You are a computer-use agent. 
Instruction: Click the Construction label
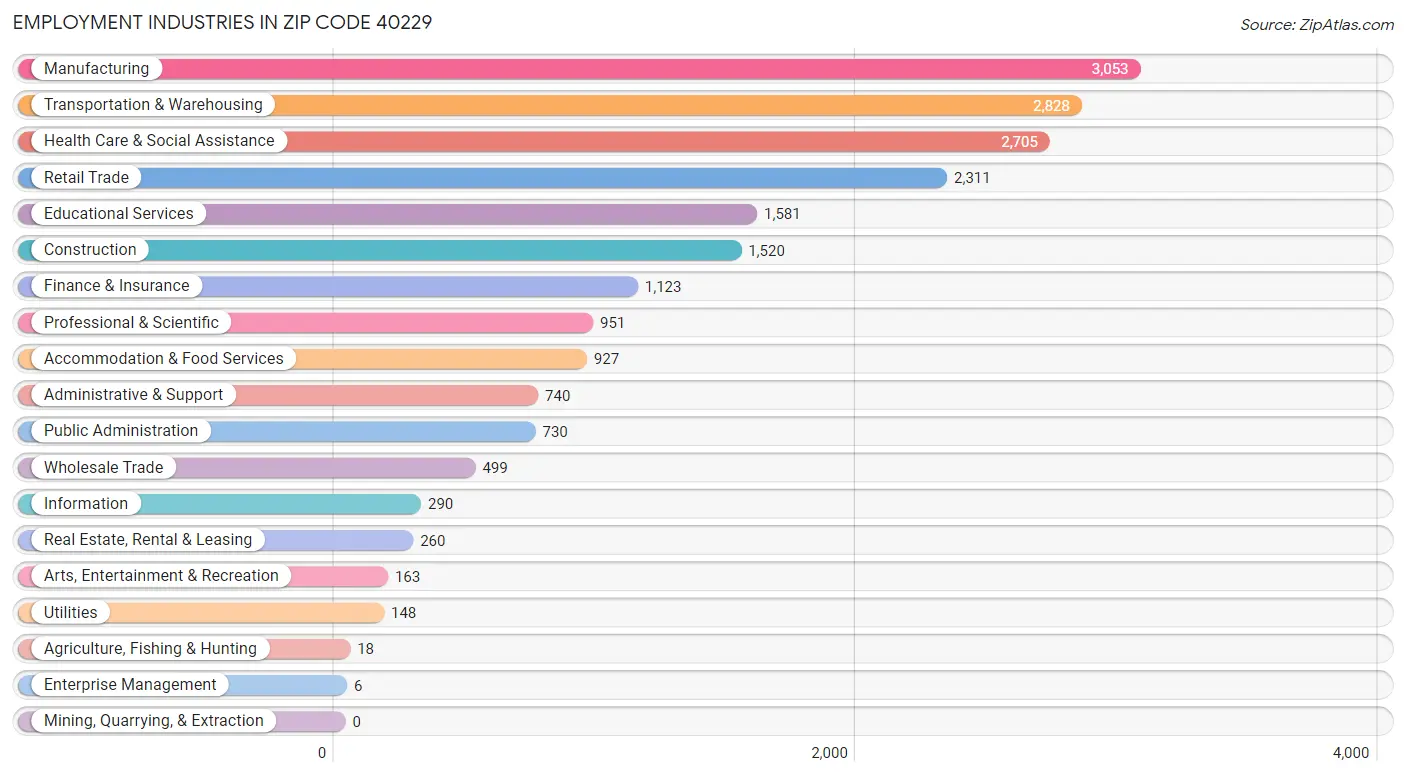(x=90, y=250)
